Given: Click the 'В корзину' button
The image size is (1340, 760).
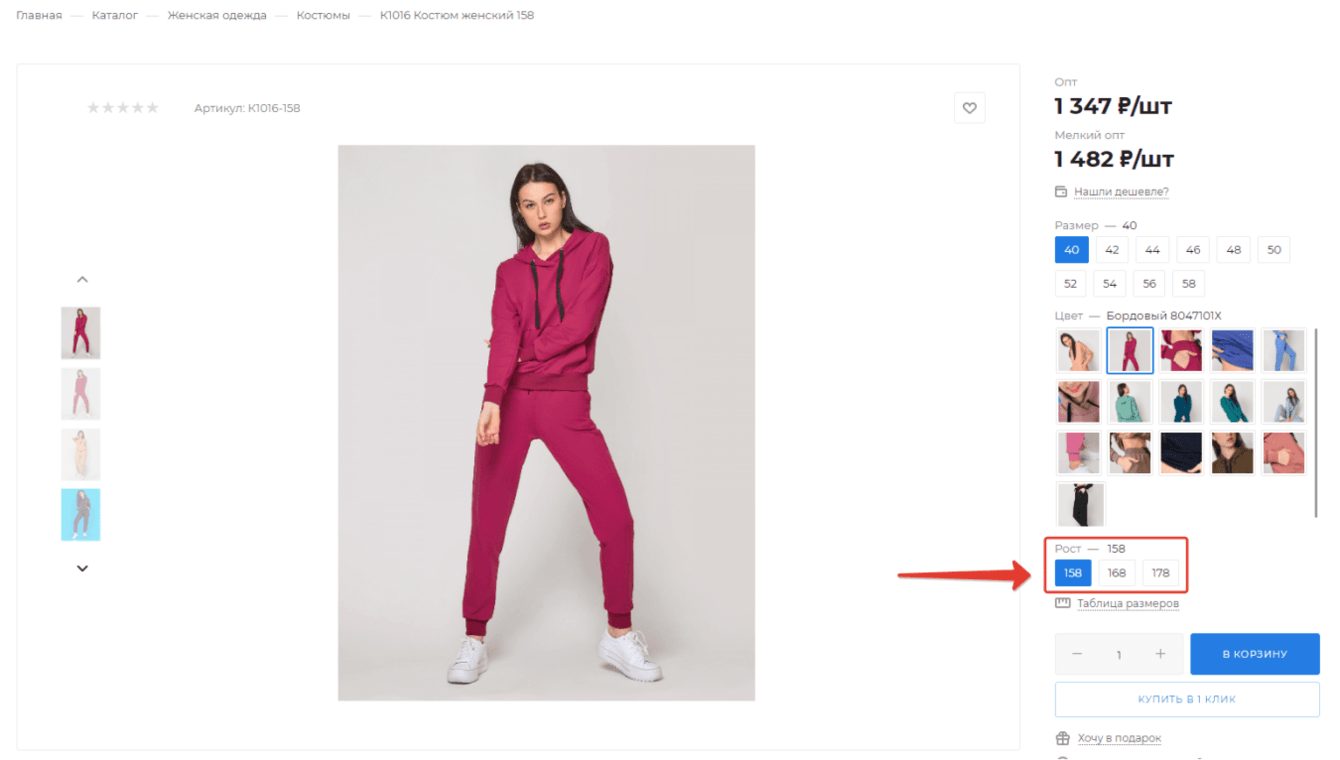Looking at the screenshot, I should pyautogui.click(x=1254, y=654).
